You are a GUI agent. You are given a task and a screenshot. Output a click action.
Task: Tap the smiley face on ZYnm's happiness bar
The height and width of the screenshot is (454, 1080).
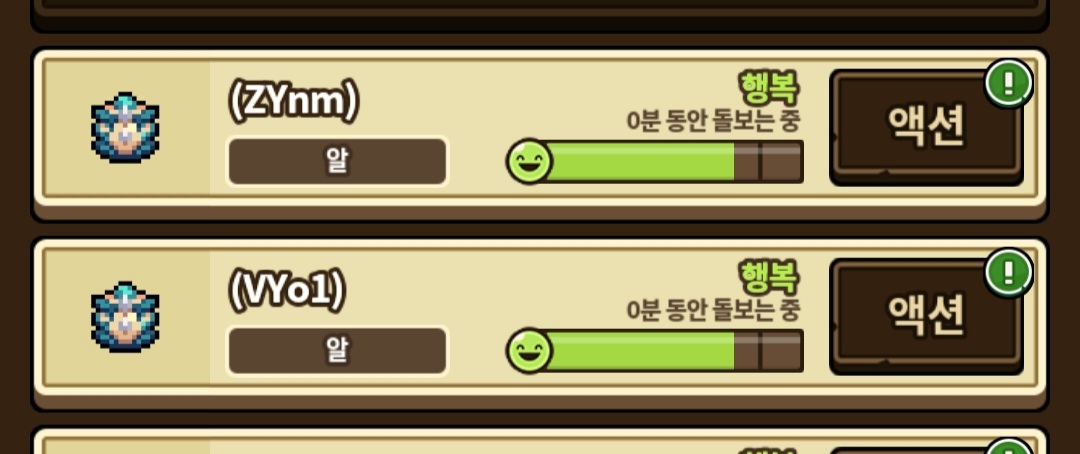(529, 162)
